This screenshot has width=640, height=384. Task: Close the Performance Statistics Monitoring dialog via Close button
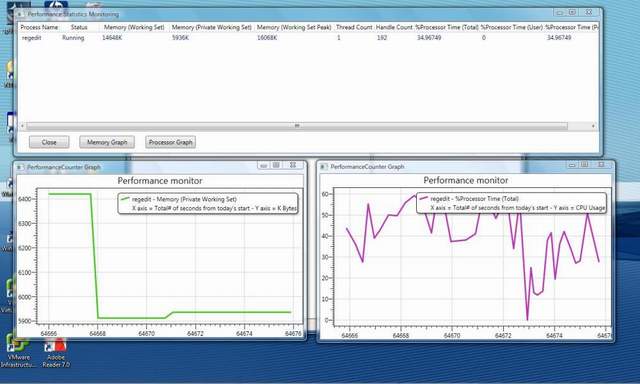[x=49, y=142]
